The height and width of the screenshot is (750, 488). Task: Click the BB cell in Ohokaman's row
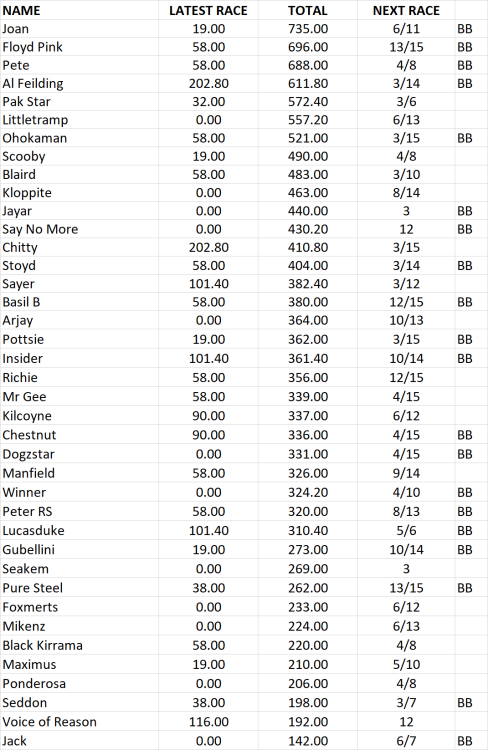(x=465, y=138)
